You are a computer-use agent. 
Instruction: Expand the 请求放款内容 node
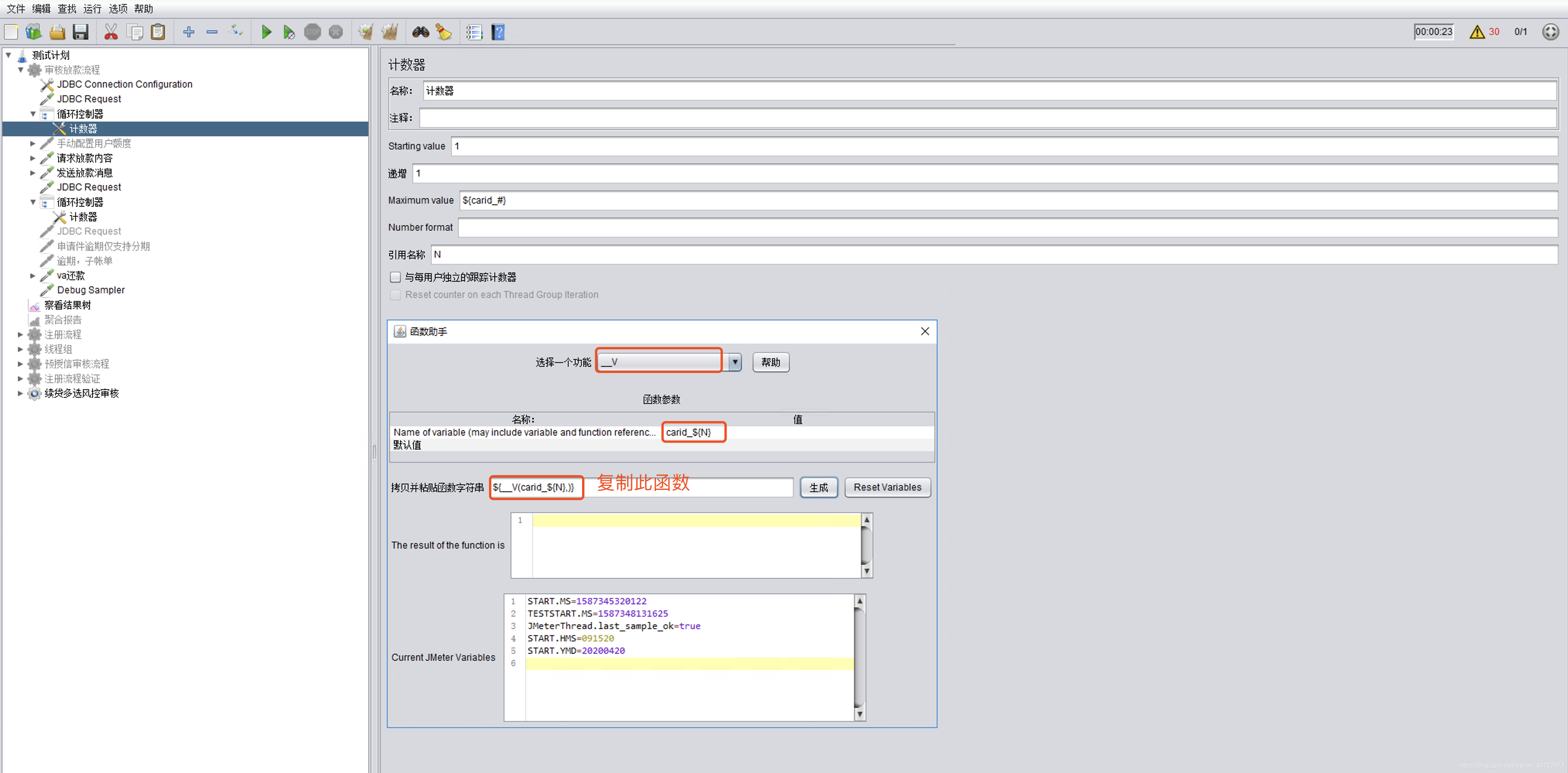tap(33, 157)
